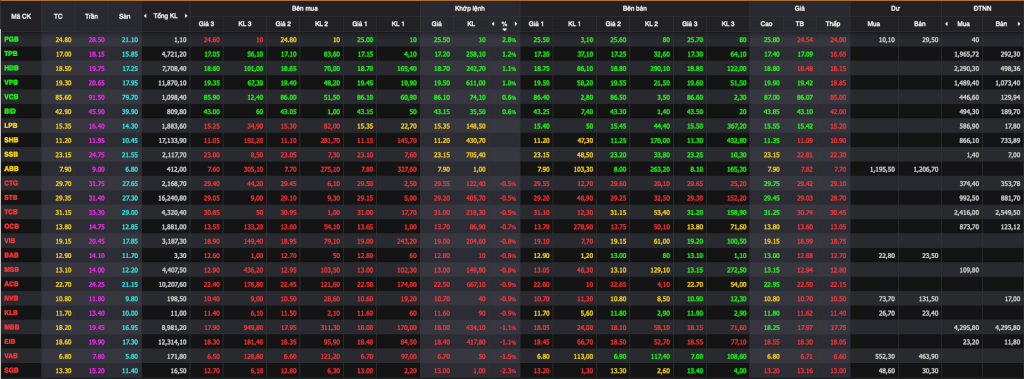Open the SHB stock symbol

point(11,140)
